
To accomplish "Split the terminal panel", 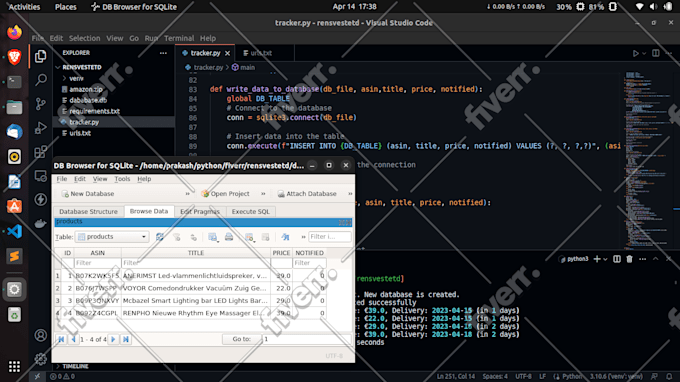I will pyautogui.click(x=617, y=259).
